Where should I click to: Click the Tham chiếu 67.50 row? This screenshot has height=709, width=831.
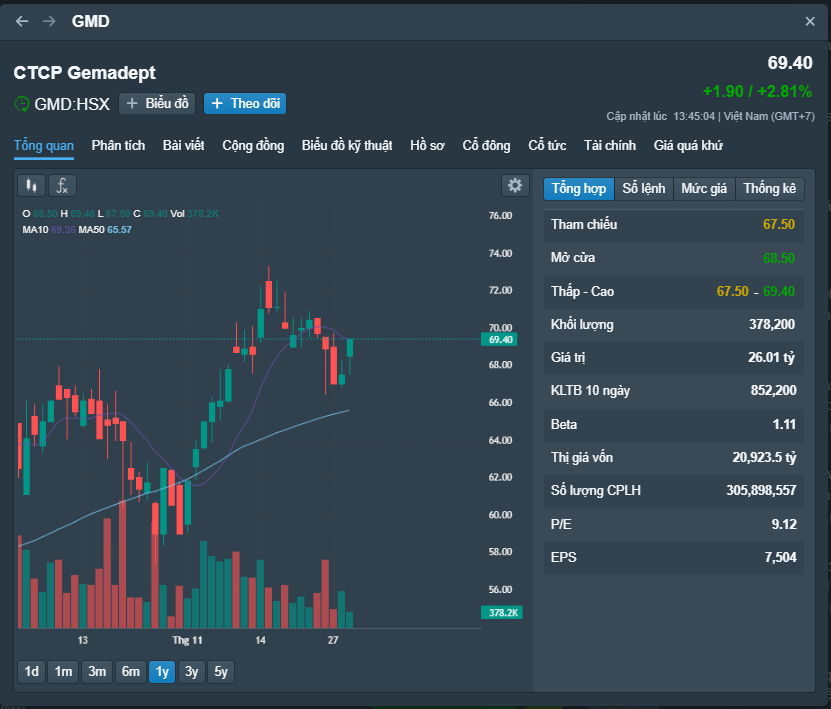pos(674,225)
